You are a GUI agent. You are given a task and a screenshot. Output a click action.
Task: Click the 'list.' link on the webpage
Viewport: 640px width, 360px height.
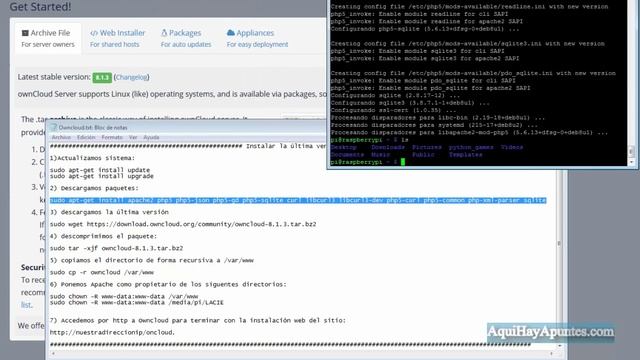pos(27,305)
